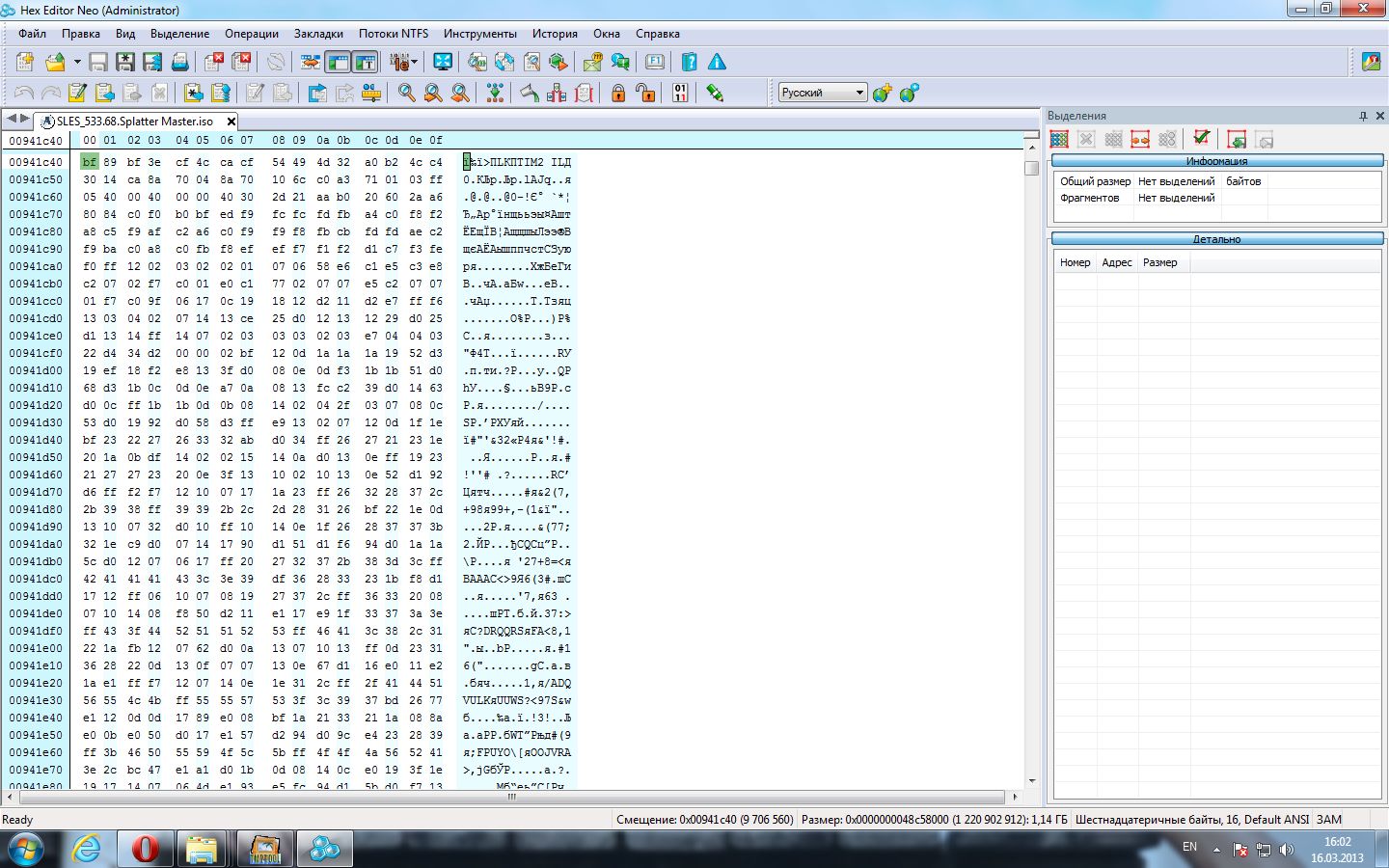This screenshot has width=1389, height=868.
Task: Open the Файл menu
Action: [32, 34]
